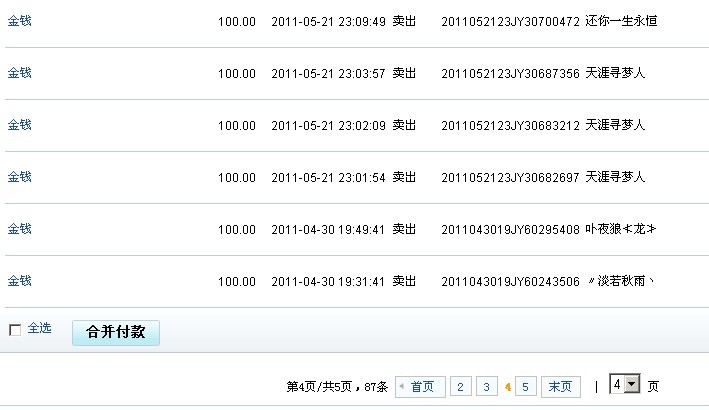Expand the page number dropdown
The height and width of the screenshot is (410, 709).
pyautogui.click(x=631, y=385)
